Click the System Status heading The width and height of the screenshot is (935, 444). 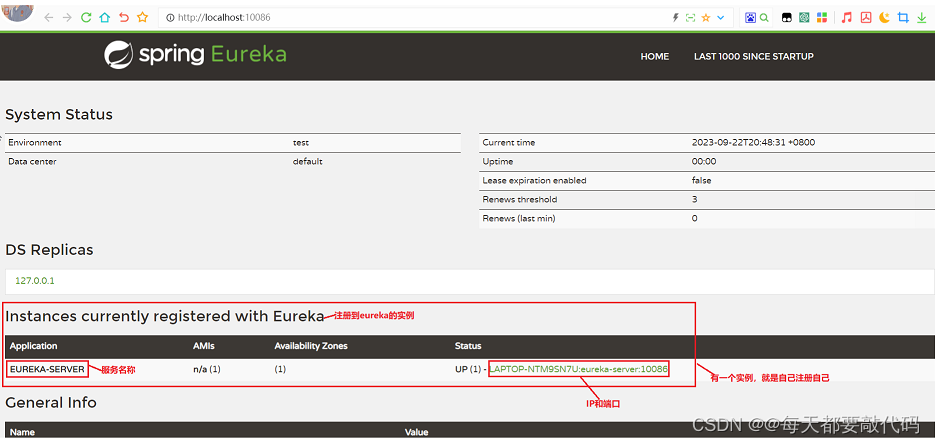coord(59,114)
